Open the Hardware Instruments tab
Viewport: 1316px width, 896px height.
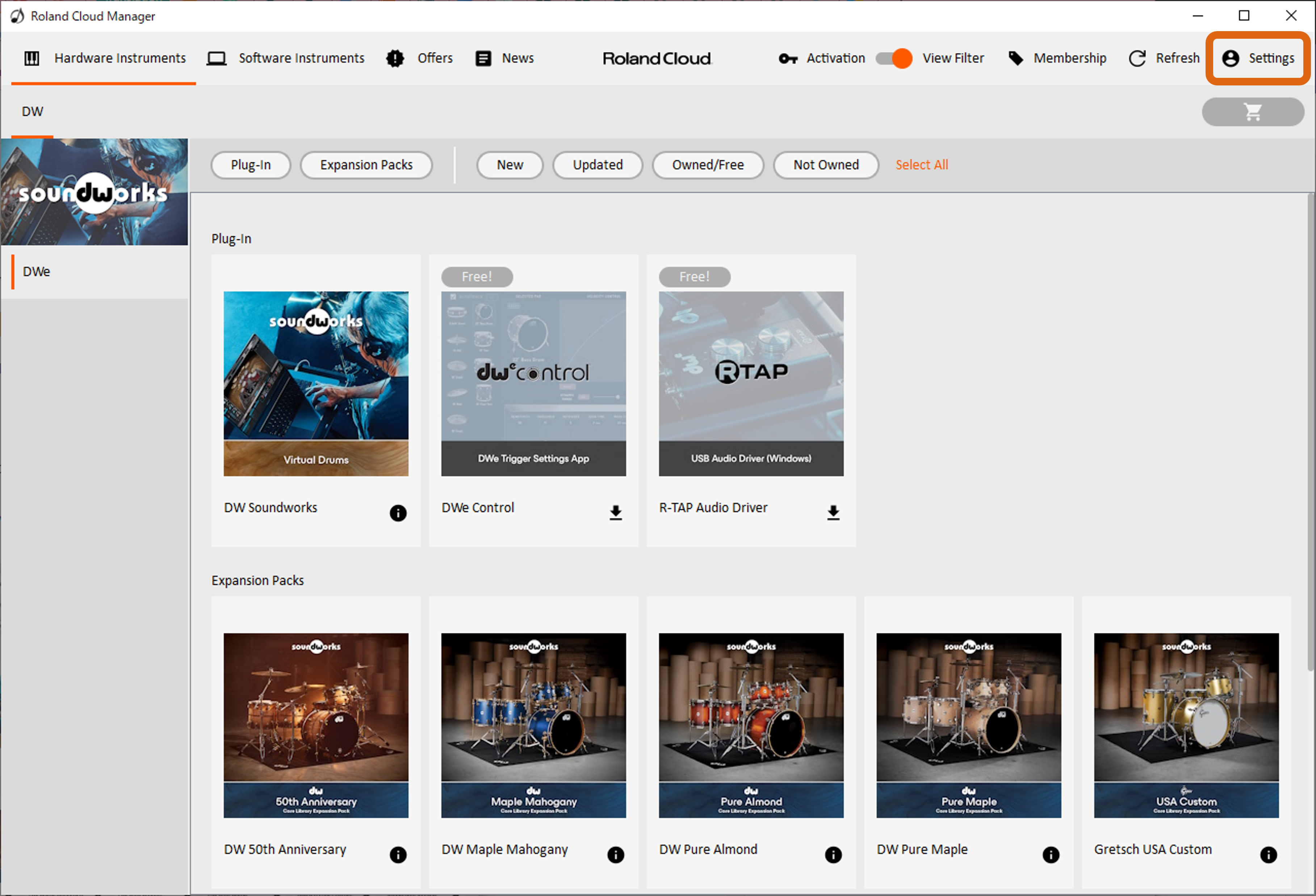click(x=104, y=58)
